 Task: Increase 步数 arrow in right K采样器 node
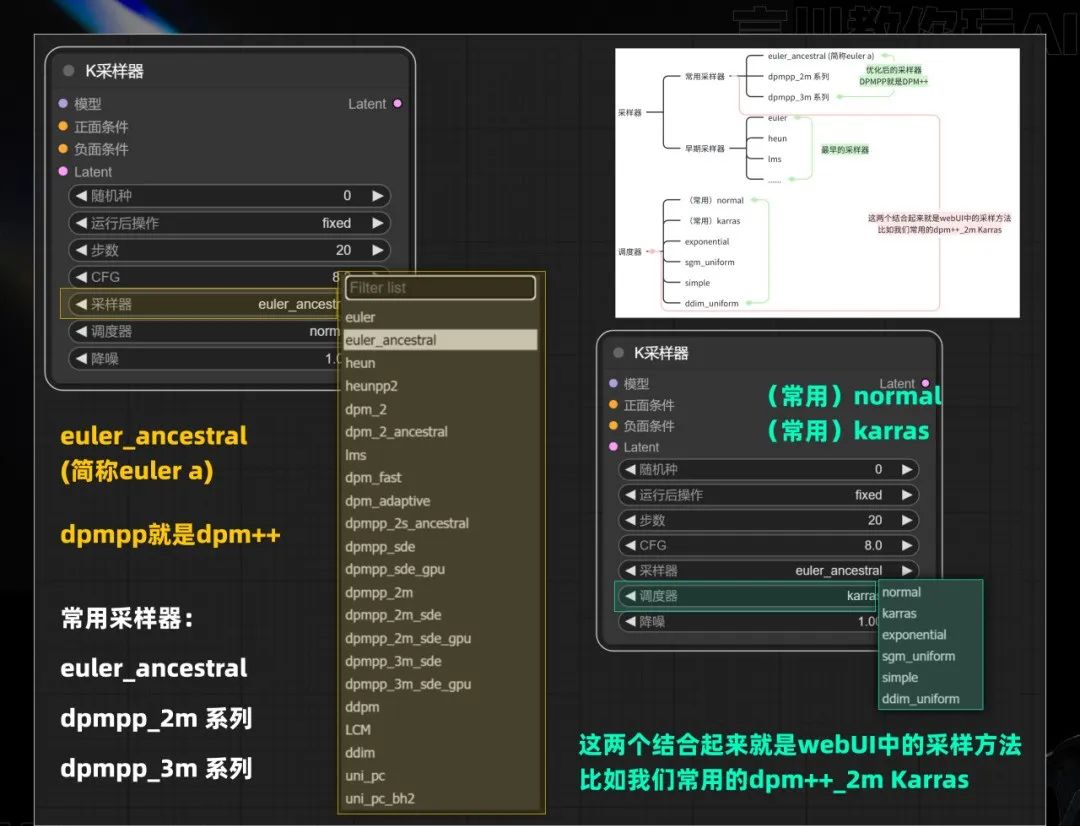click(x=907, y=520)
